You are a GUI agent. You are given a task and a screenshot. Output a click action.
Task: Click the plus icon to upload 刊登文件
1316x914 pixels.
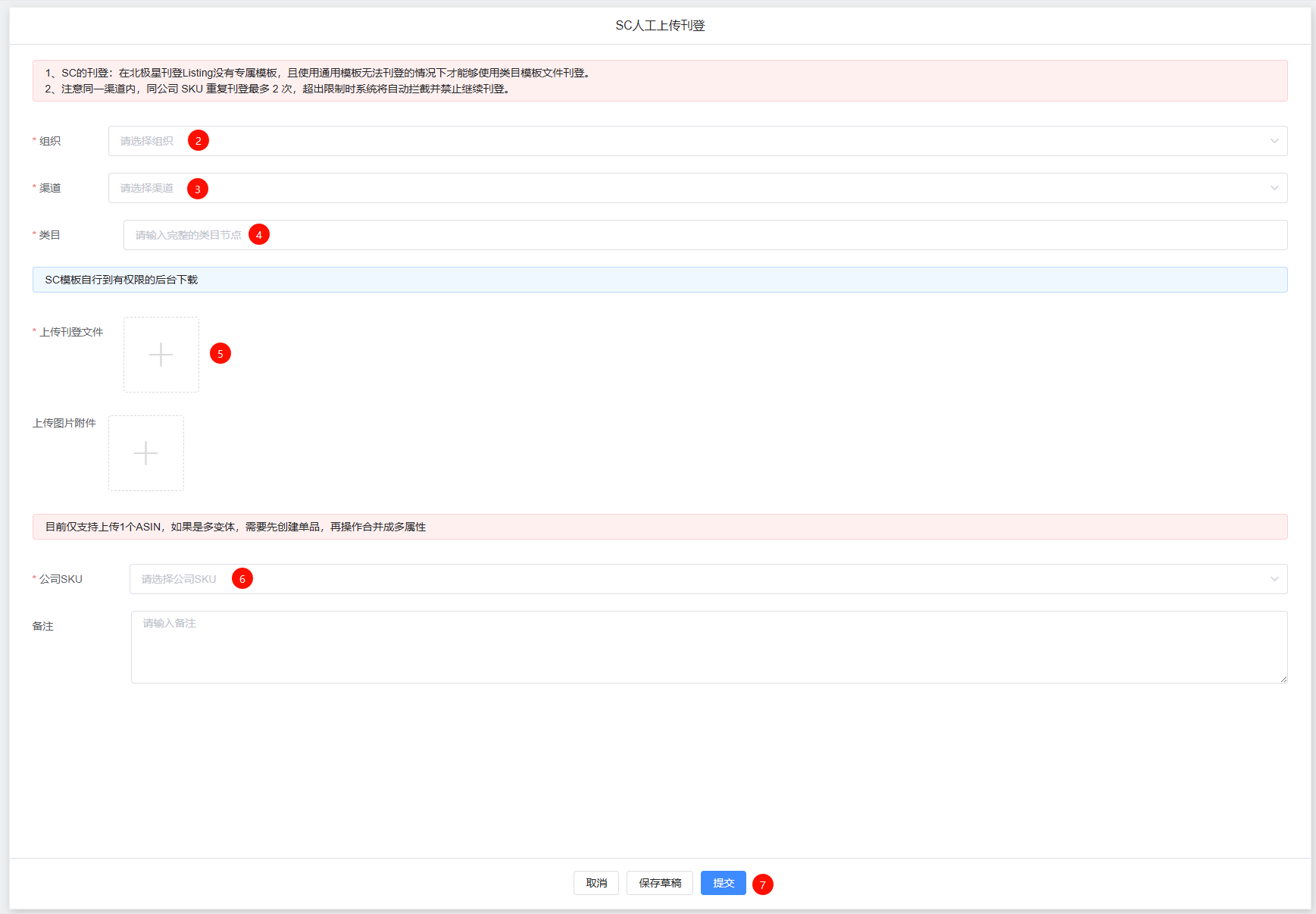point(161,355)
